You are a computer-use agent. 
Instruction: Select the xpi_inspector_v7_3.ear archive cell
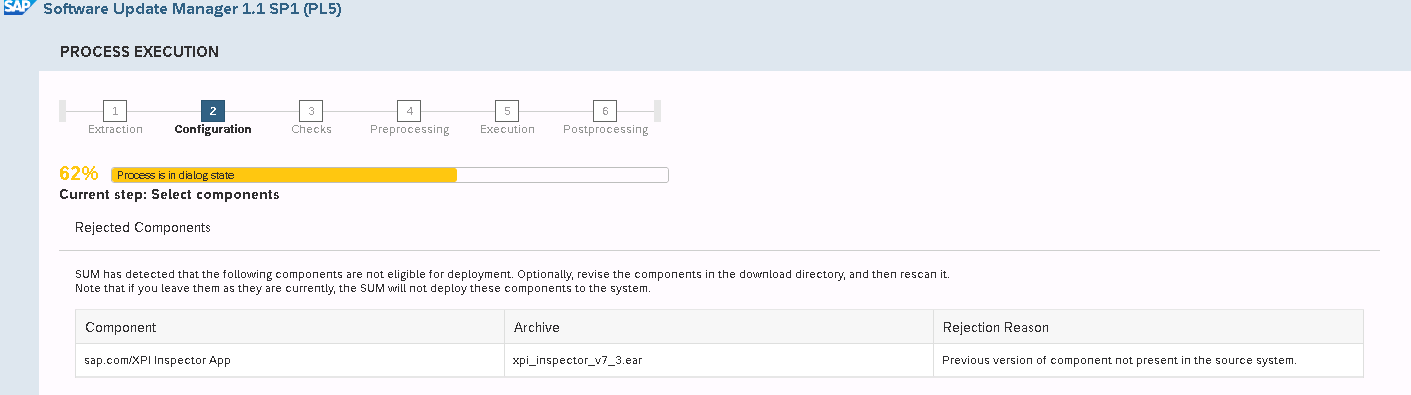(x=719, y=360)
